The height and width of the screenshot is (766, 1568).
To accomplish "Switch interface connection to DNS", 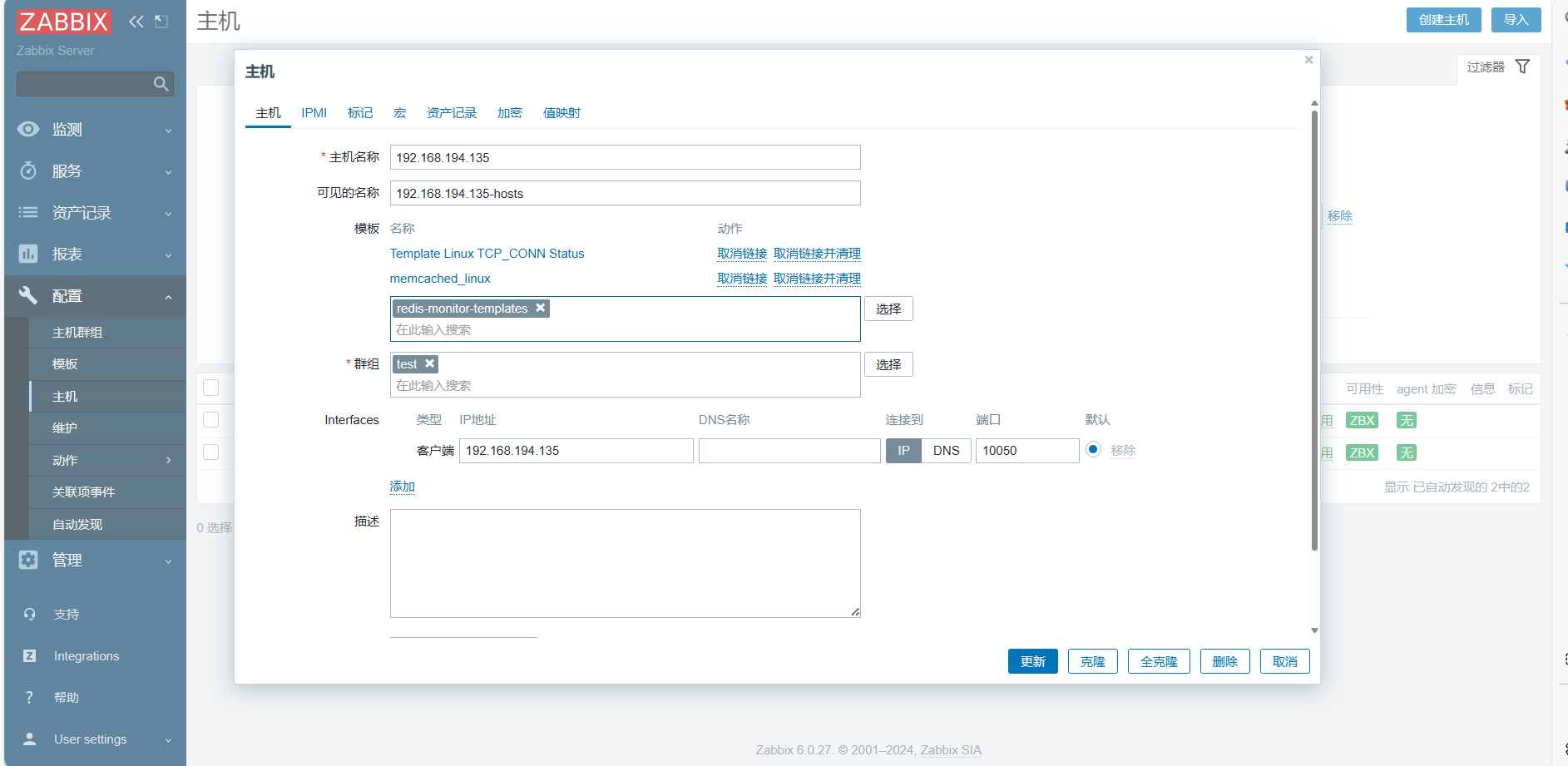I will tap(946, 451).
